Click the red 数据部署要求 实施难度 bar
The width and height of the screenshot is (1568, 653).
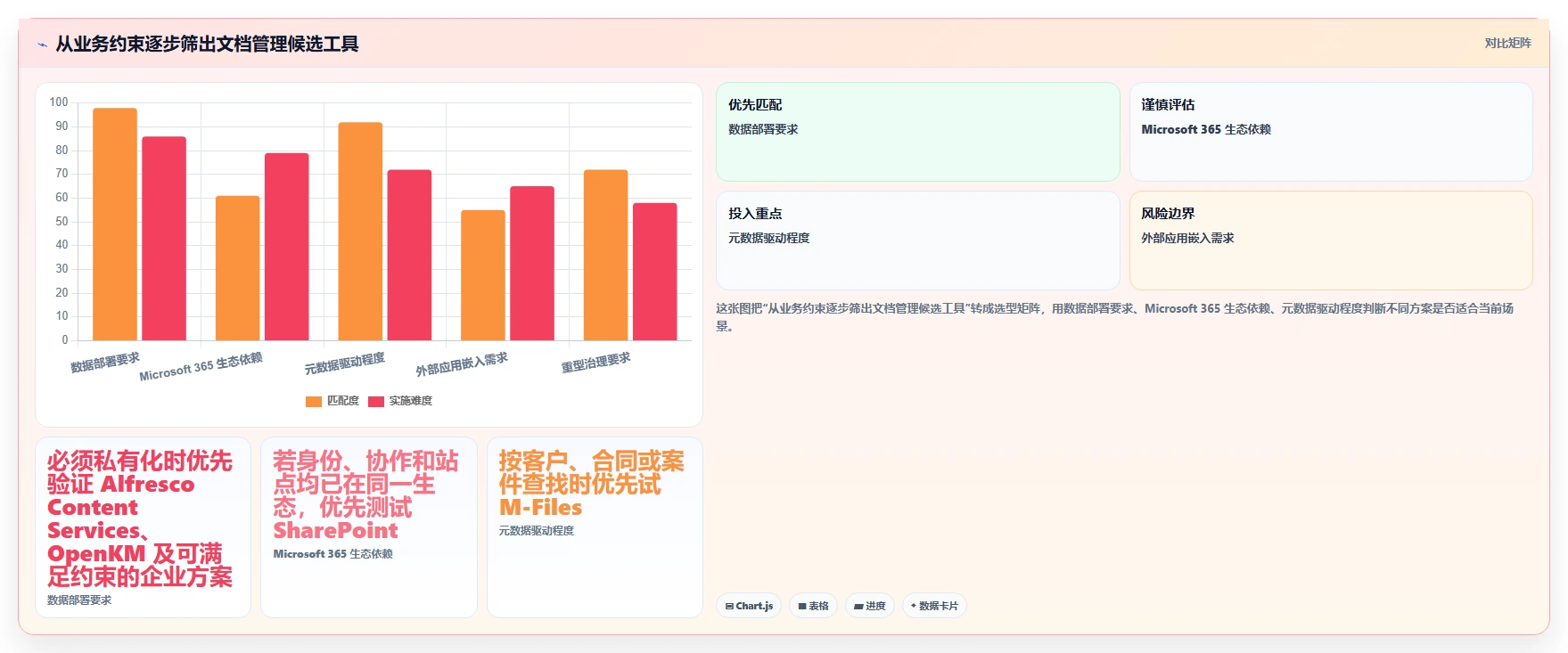164,239
